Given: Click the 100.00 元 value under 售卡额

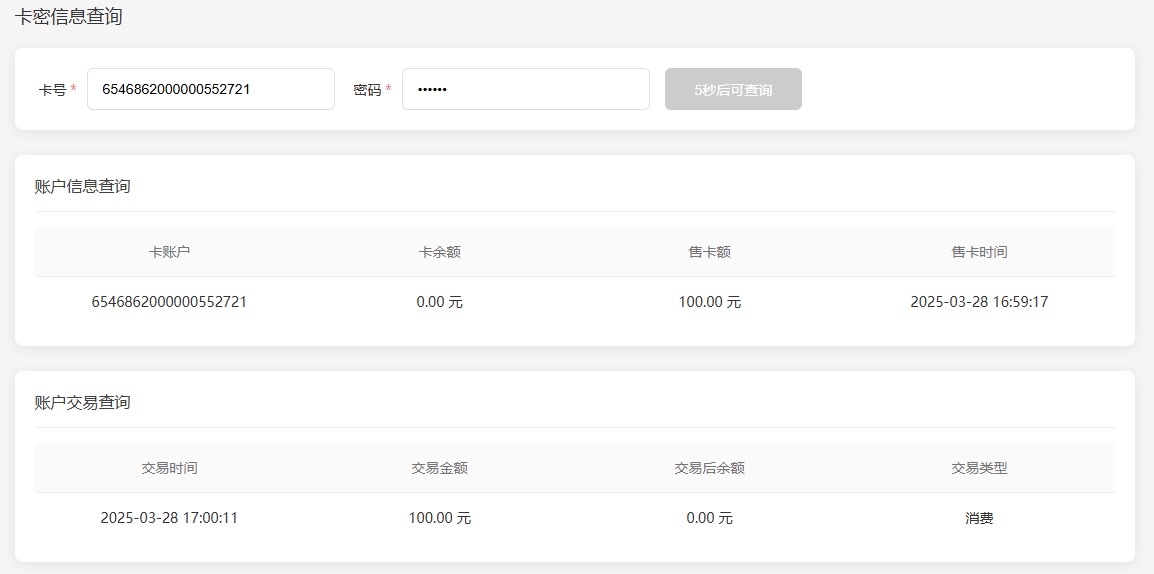Looking at the screenshot, I should 709,302.
